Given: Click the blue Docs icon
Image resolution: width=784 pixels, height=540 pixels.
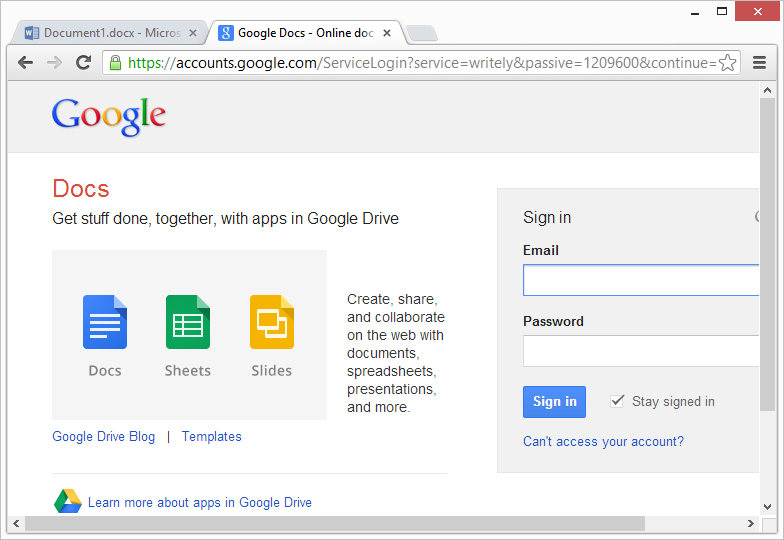Looking at the screenshot, I should (105, 322).
